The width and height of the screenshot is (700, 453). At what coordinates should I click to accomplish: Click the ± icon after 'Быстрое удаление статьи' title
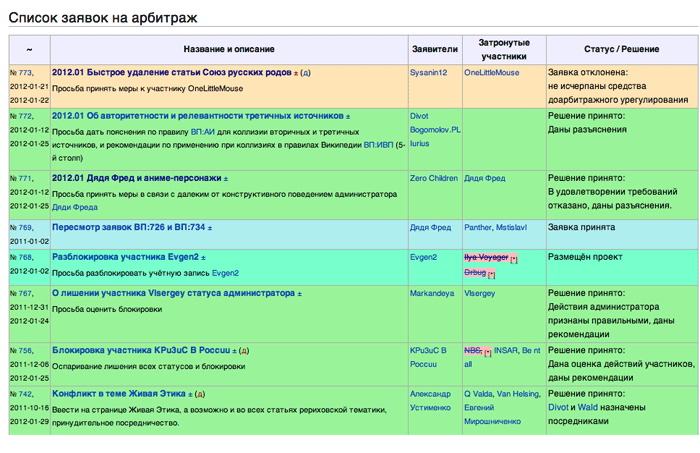[296, 73]
